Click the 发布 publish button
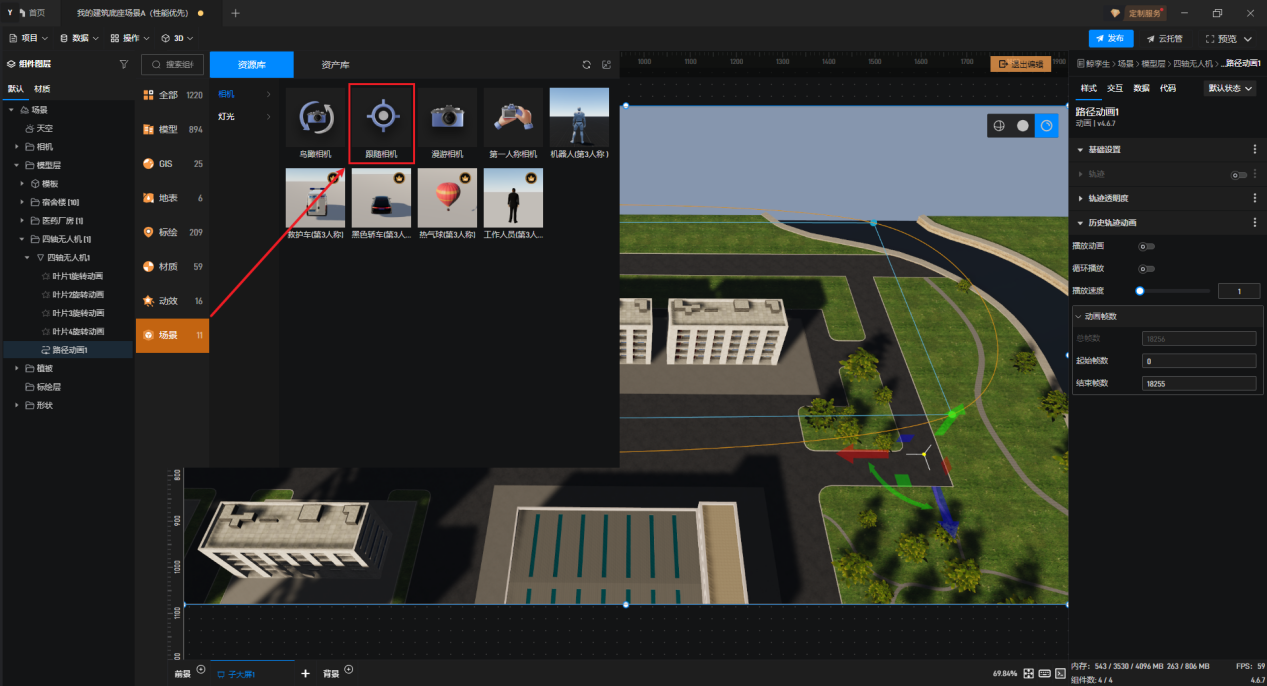 tap(1110, 39)
